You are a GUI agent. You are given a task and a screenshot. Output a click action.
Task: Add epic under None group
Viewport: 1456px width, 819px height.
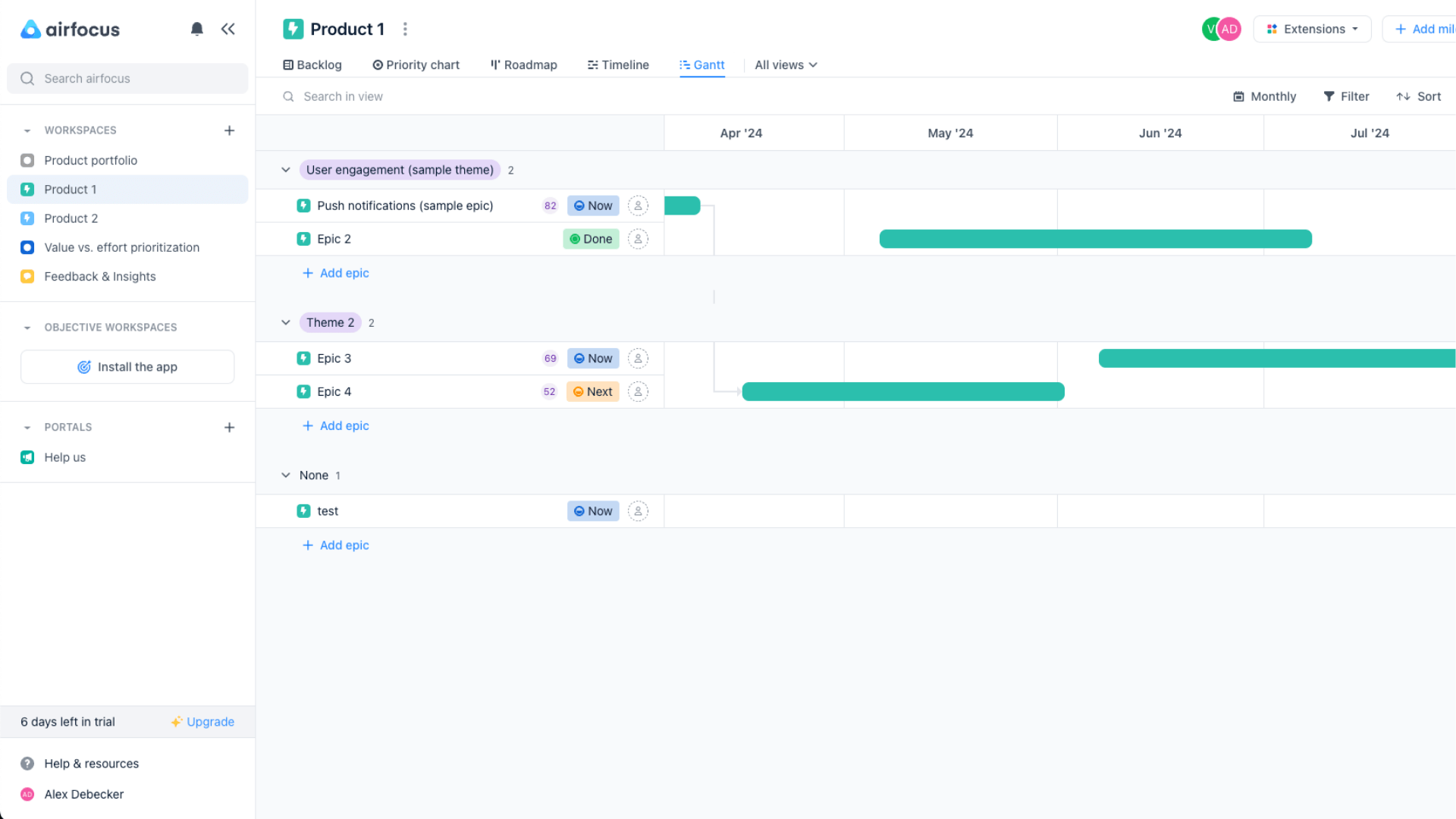335,545
